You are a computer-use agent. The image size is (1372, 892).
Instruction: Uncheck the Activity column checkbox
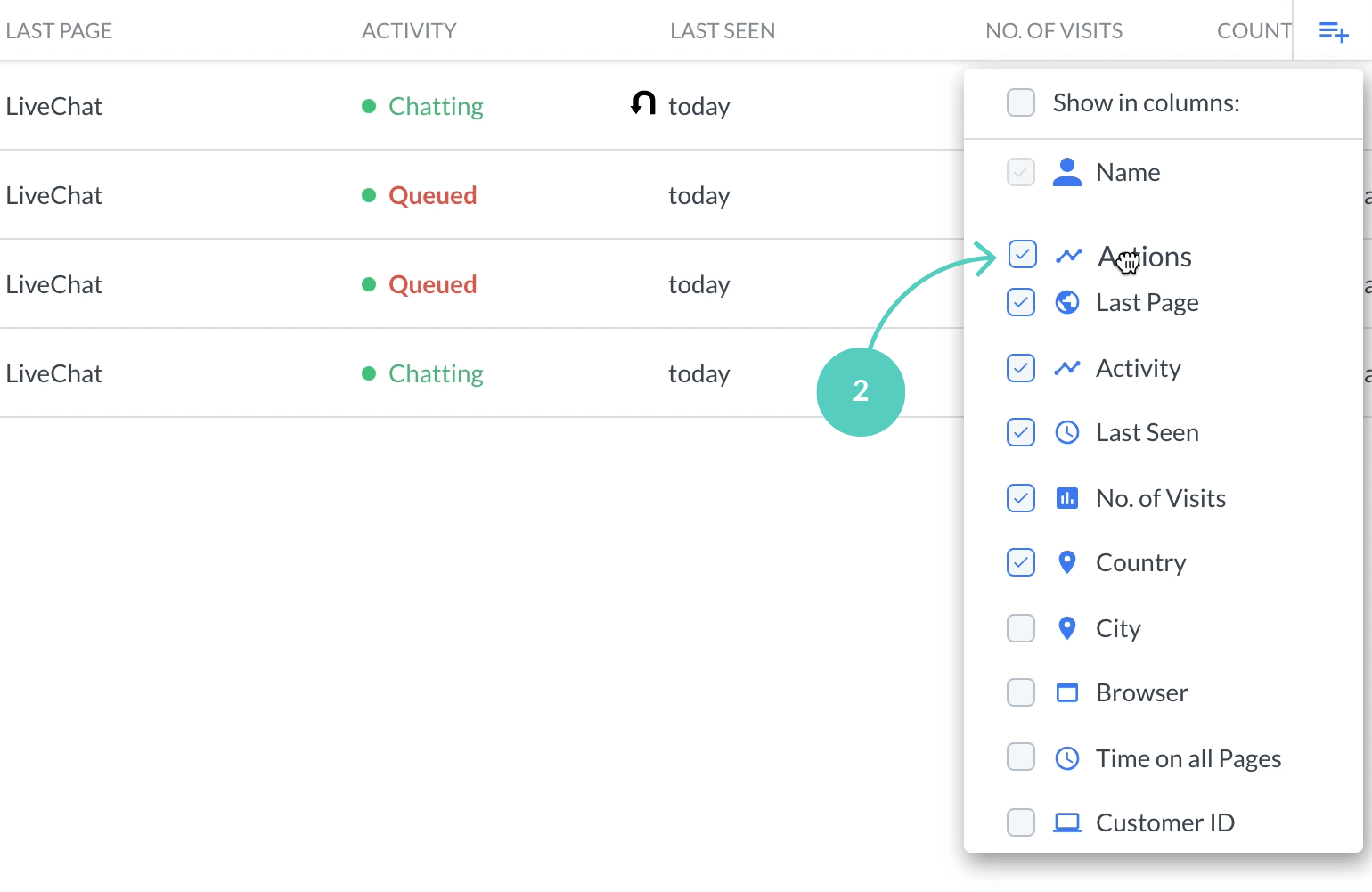tap(1021, 368)
